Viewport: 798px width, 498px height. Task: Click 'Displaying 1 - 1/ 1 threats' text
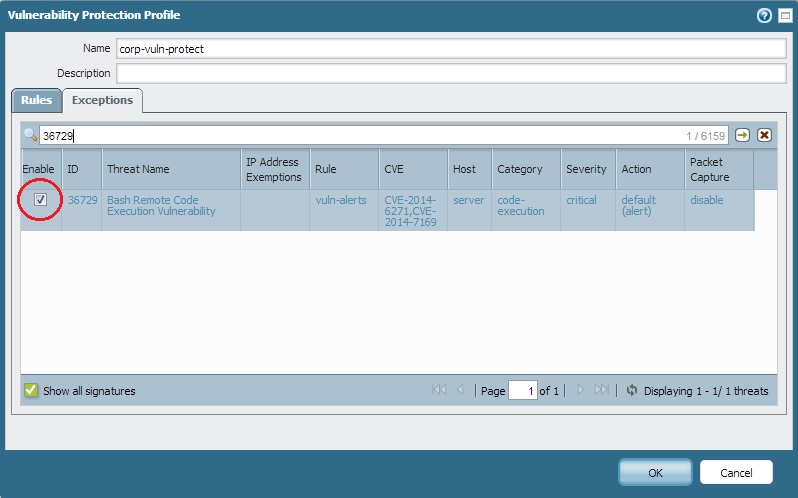[706, 391]
